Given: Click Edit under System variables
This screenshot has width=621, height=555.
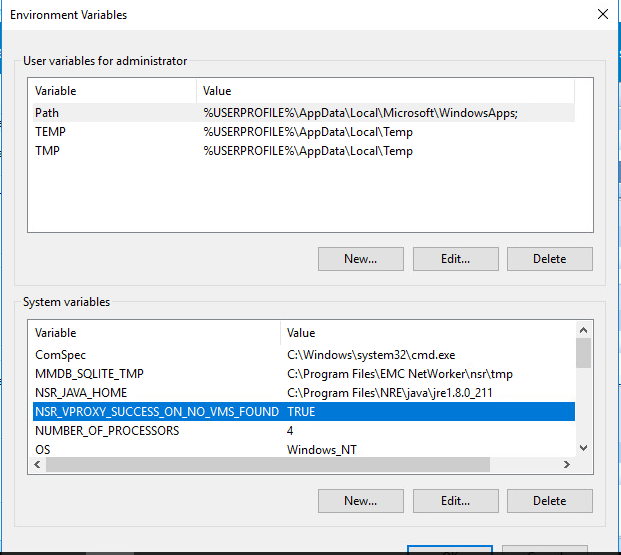Looking at the screenshot, I should 455,501.
